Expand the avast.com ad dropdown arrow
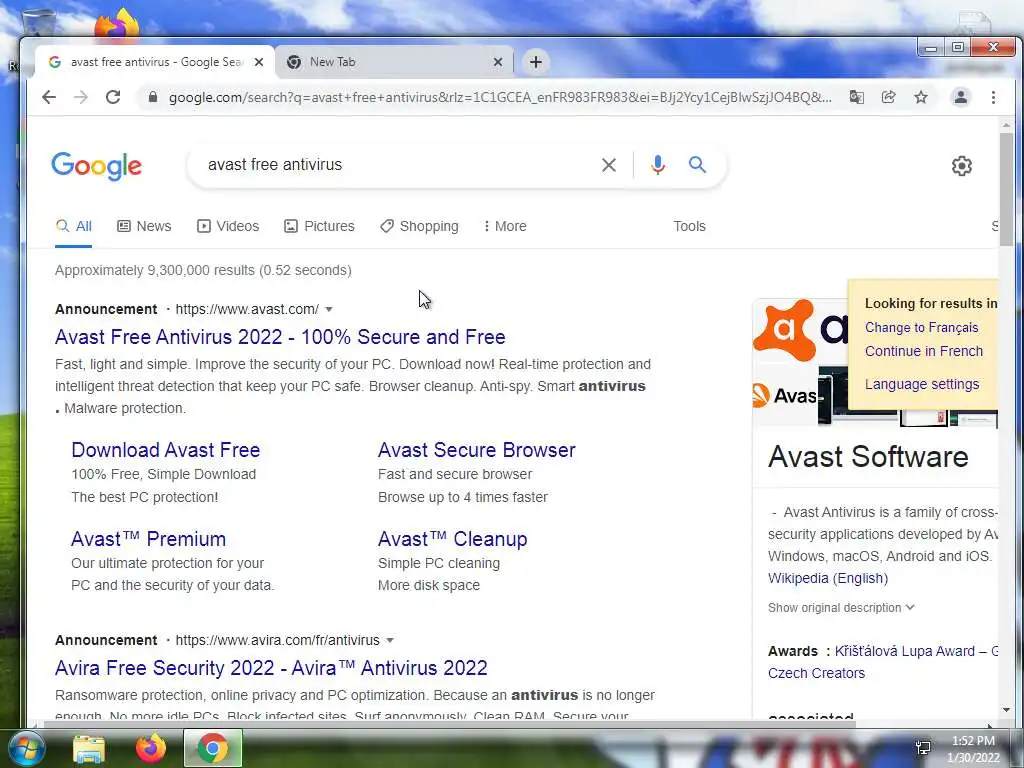Viewport: 1024px width, 768px height. [x=329, y=310]
